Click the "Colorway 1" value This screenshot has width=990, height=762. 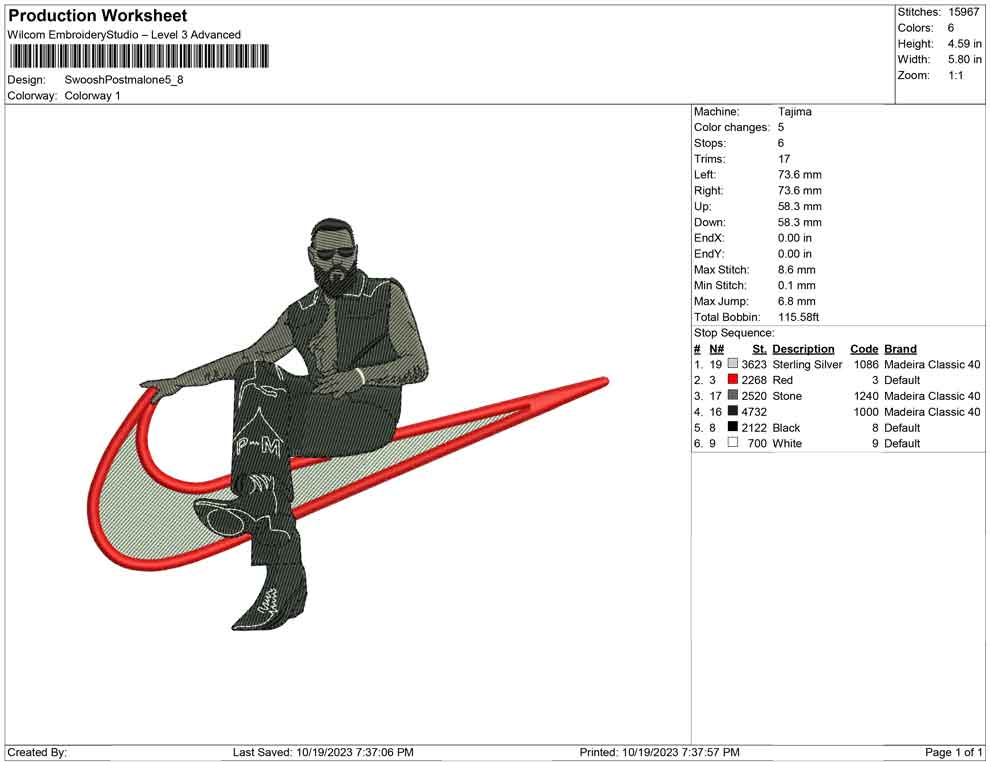coord(92,95)
